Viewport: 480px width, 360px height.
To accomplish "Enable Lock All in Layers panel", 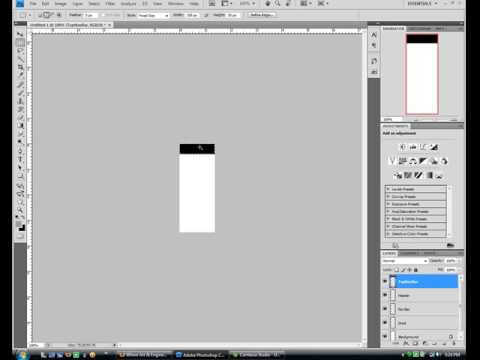I will (x=416, y=270).
